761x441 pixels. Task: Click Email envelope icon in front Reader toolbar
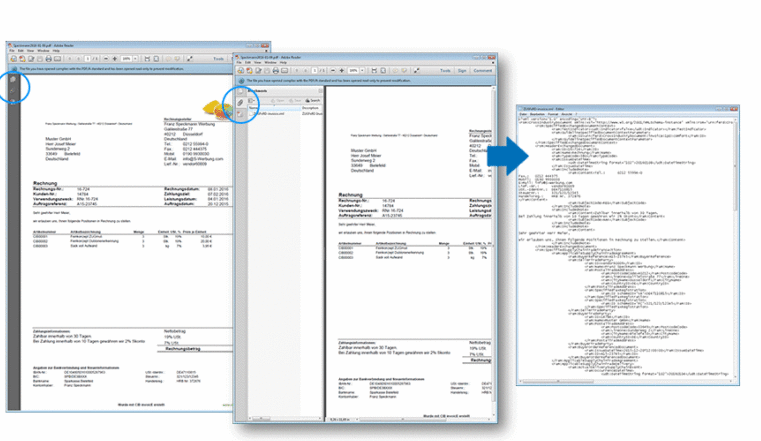coord(284,71)
